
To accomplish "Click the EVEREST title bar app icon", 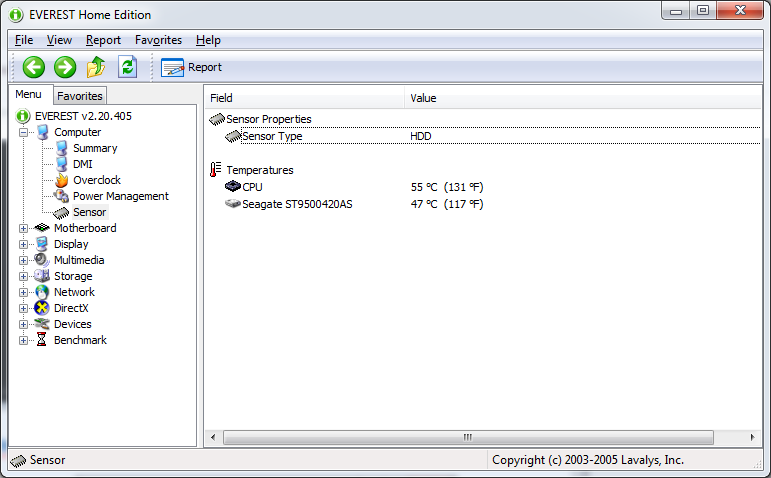I will point(16,15).
